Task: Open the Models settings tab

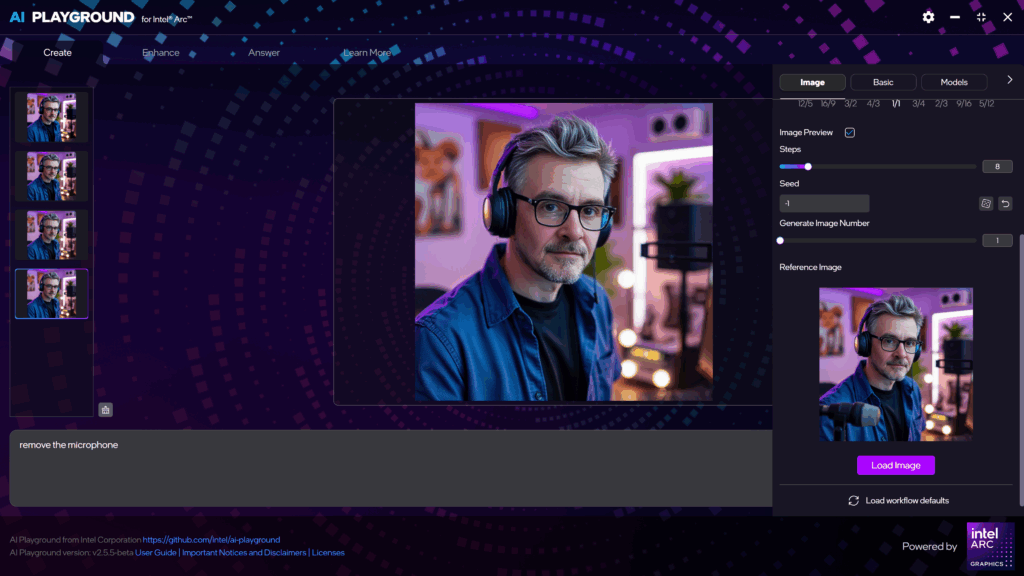Action: pos(954,82)
